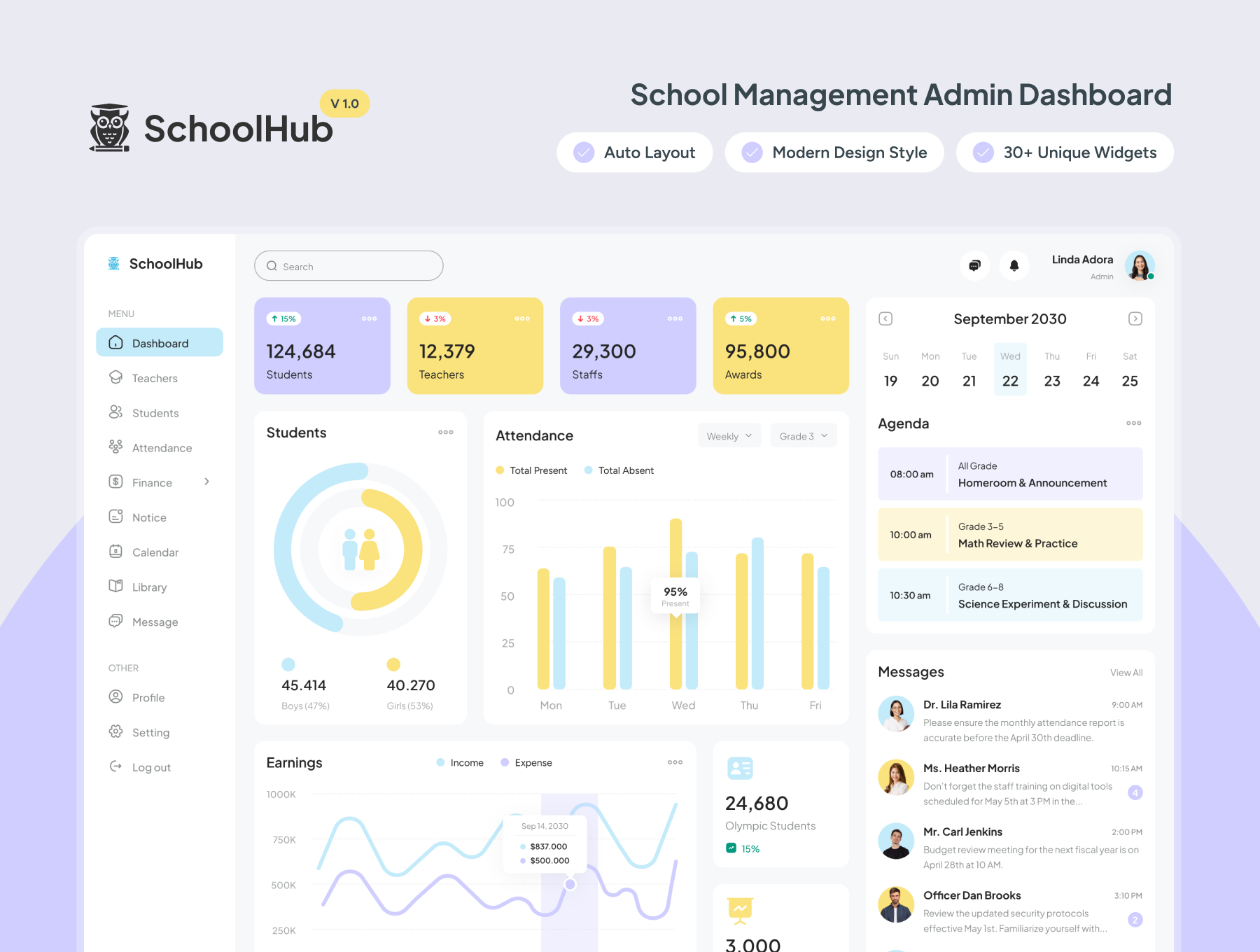Click the Profile user icon

116,696
